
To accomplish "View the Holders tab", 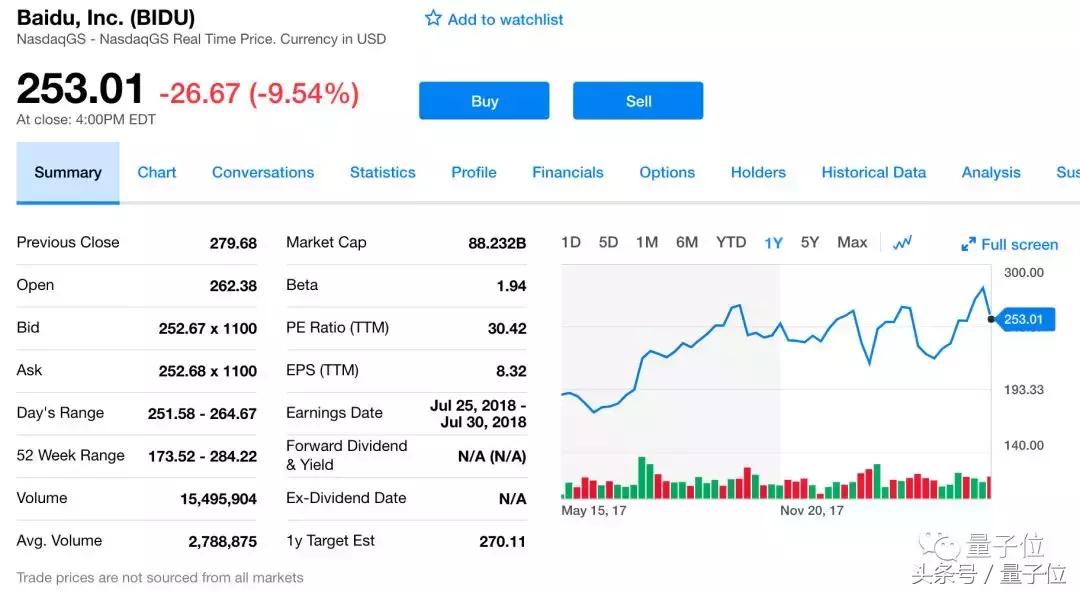I will [x=758, y=172].
